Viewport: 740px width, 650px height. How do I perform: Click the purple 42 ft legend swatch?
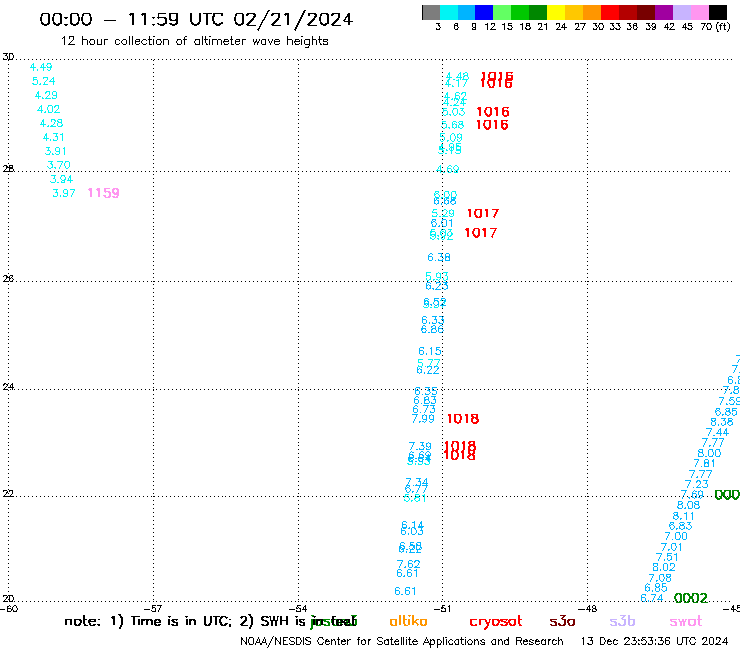click(664, 12)
